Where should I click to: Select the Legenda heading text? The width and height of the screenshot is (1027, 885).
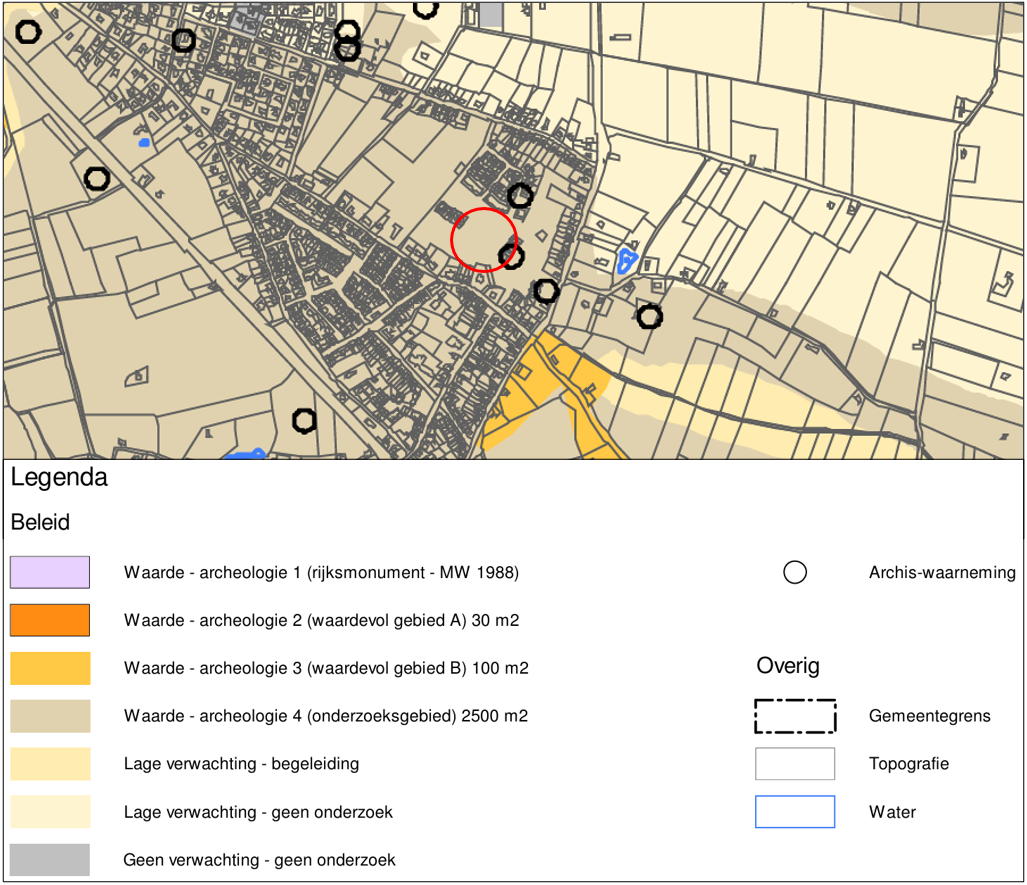[x=59, y=478]
